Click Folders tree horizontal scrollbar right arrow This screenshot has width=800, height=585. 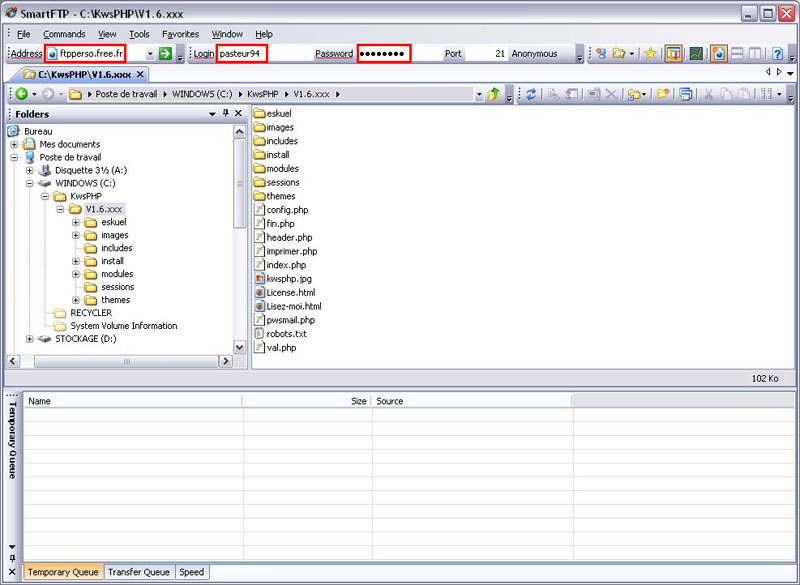click(225, 361)
